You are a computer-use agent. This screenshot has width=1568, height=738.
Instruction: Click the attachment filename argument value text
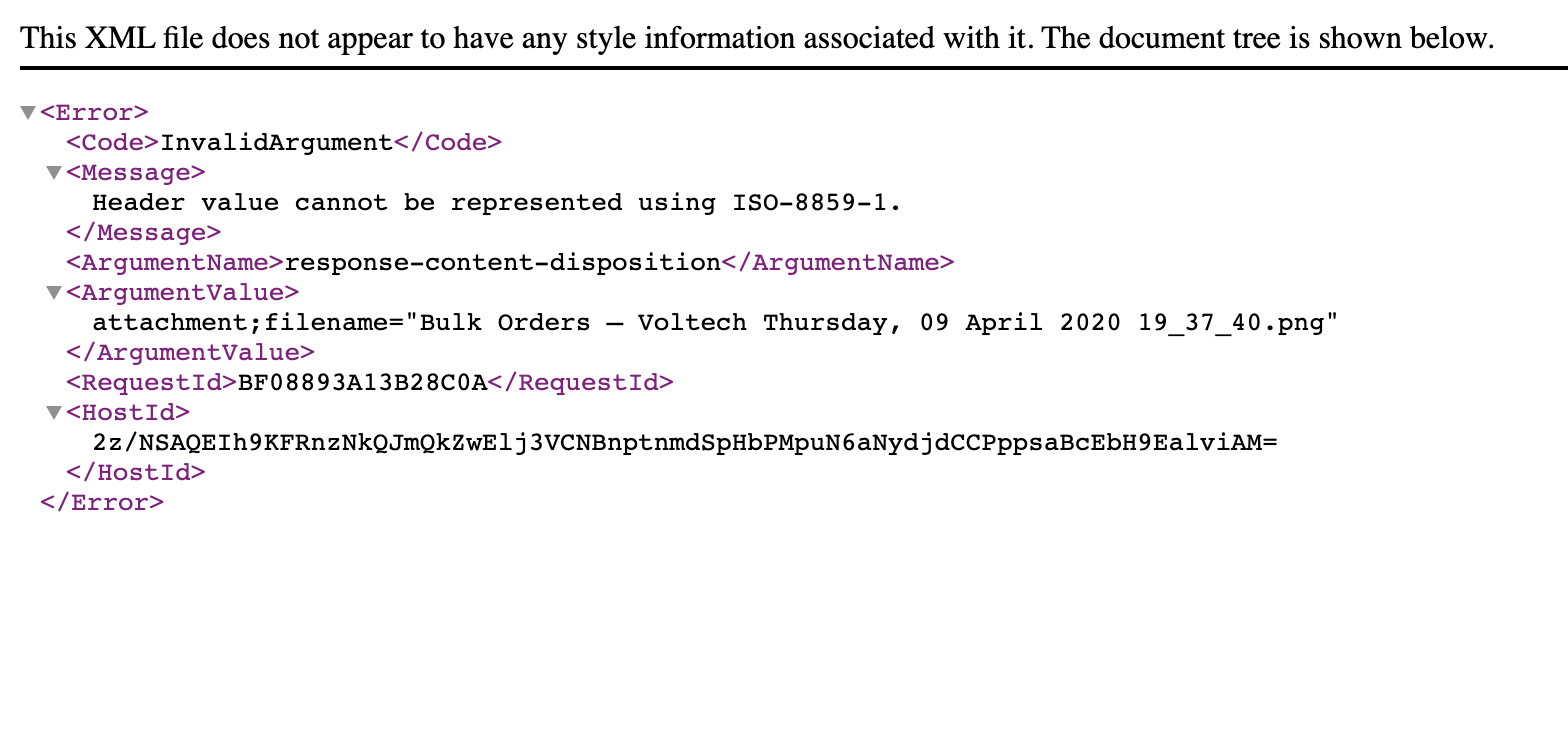pyautogui.click(x=715, y=323)
